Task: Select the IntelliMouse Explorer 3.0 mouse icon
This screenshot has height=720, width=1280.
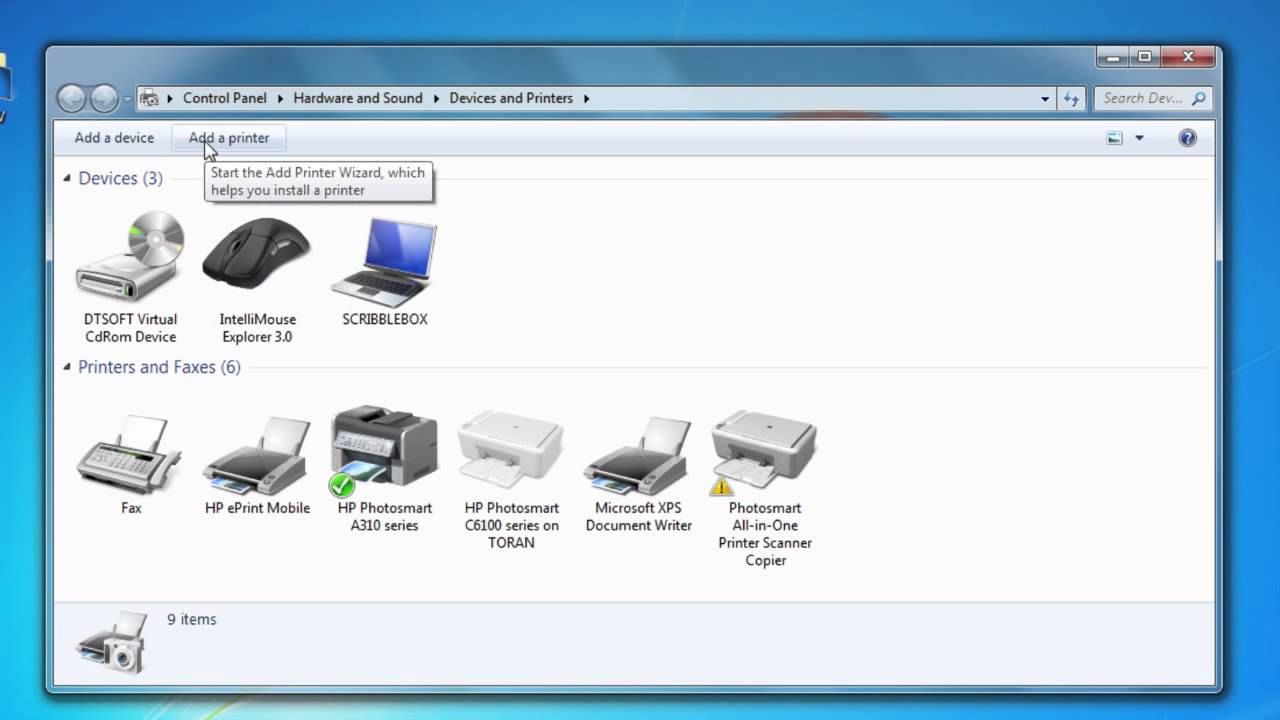Action: (x=257, y=255)
